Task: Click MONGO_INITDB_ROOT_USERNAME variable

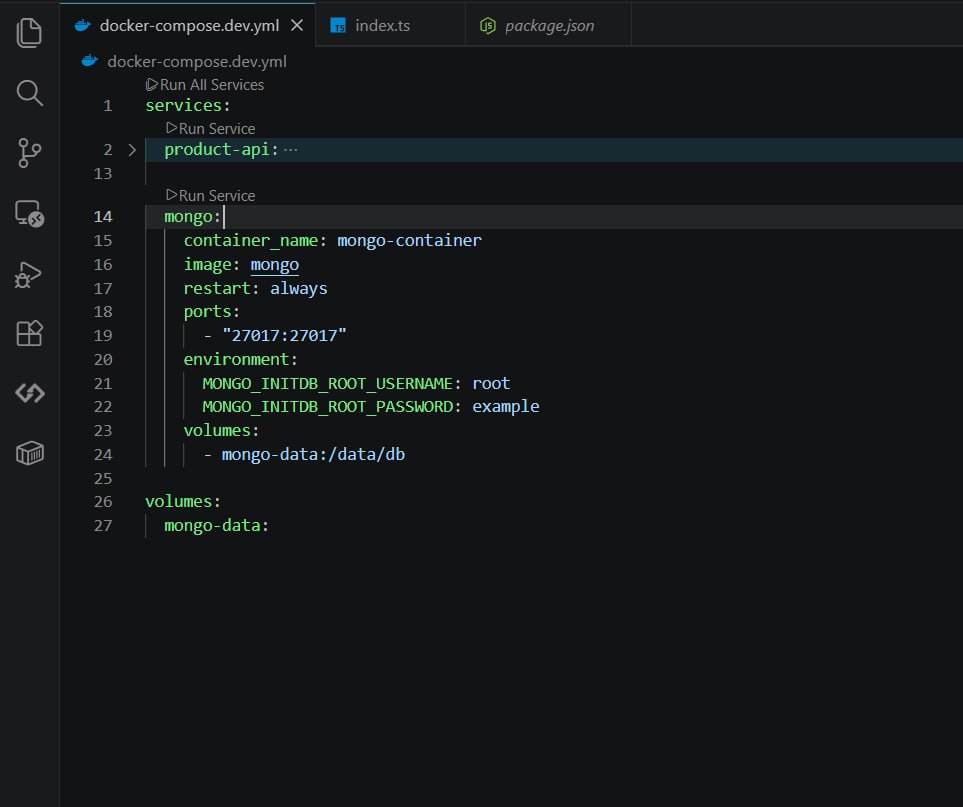Action: point(328,383)
